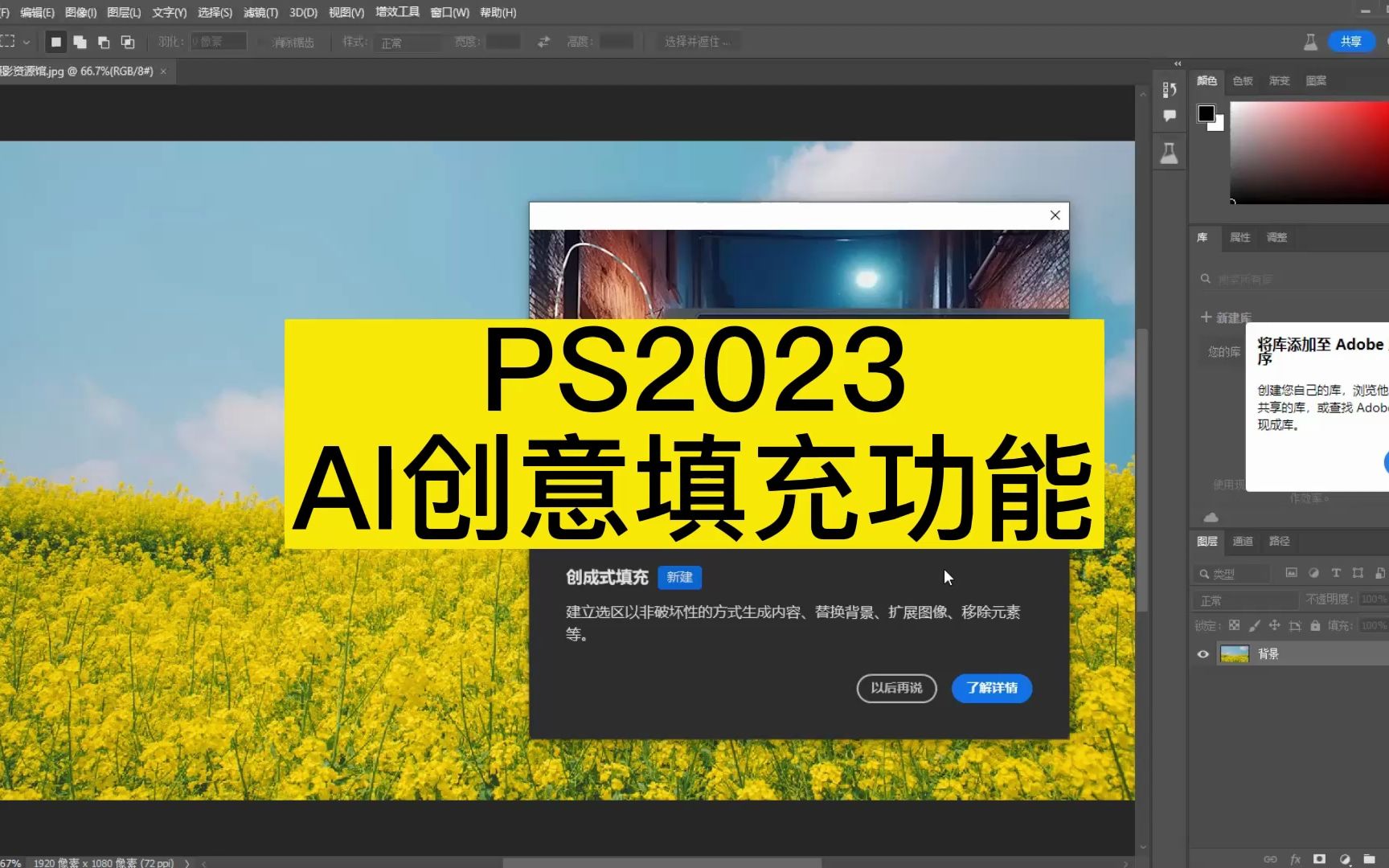Screen dimensions: 1389x868
Task: Open the History panel icon
Action: click(x=1170, y=89)
